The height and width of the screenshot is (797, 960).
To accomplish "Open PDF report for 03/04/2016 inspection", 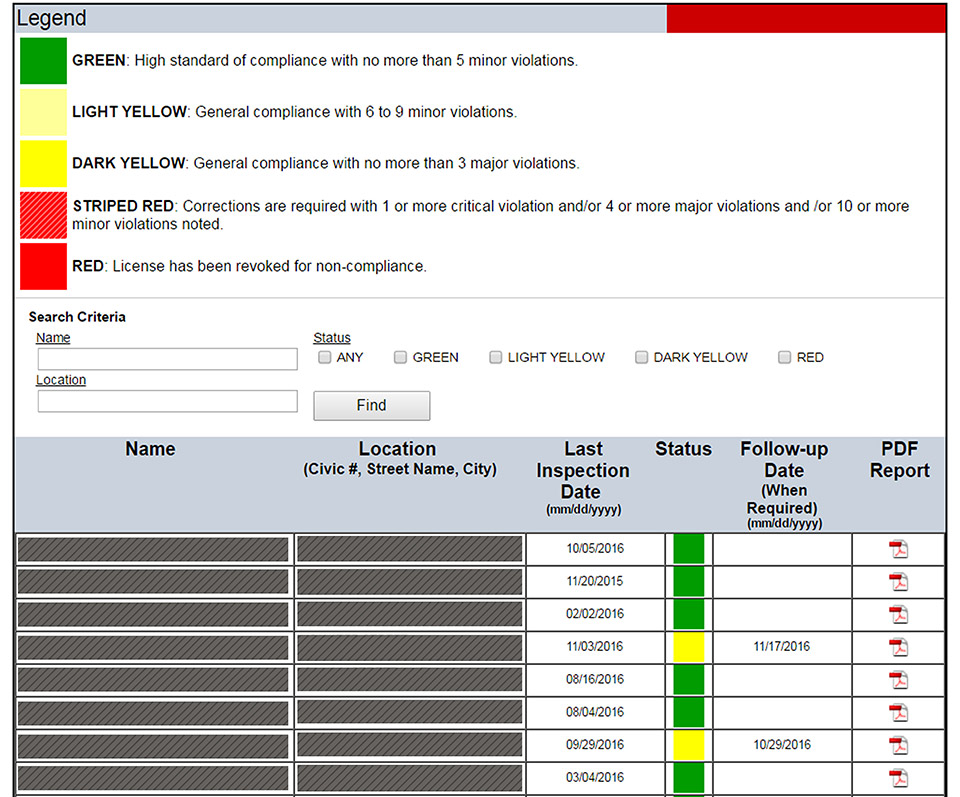I will [x=898, y=778].
